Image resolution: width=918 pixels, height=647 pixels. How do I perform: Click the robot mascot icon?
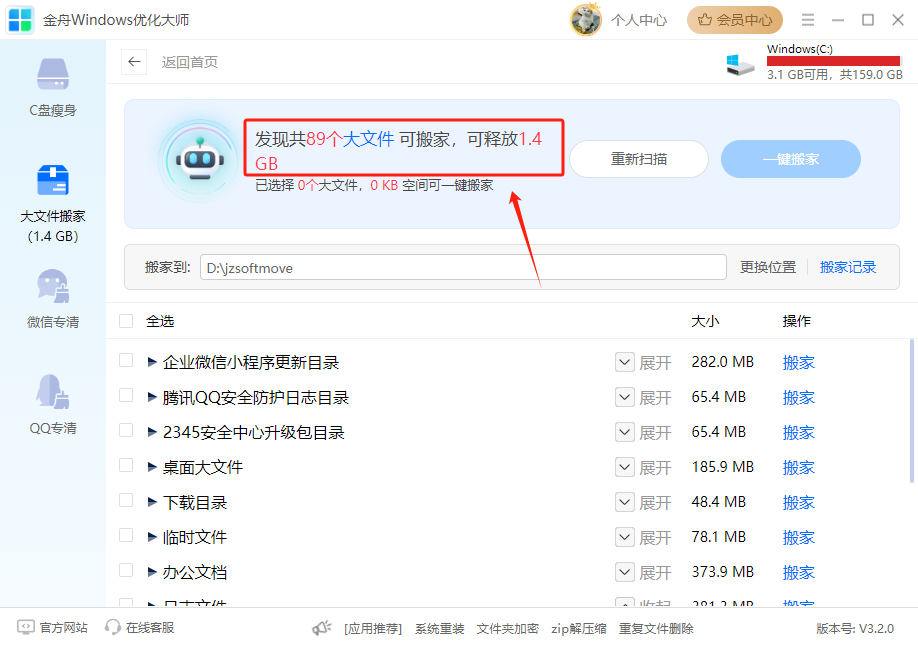coord(200,160)
